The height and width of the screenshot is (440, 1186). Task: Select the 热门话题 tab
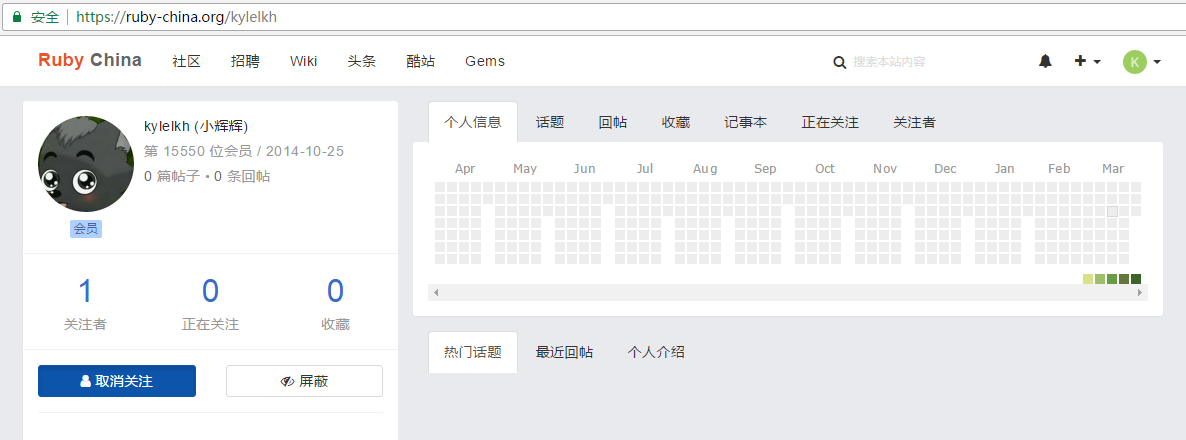473,352
